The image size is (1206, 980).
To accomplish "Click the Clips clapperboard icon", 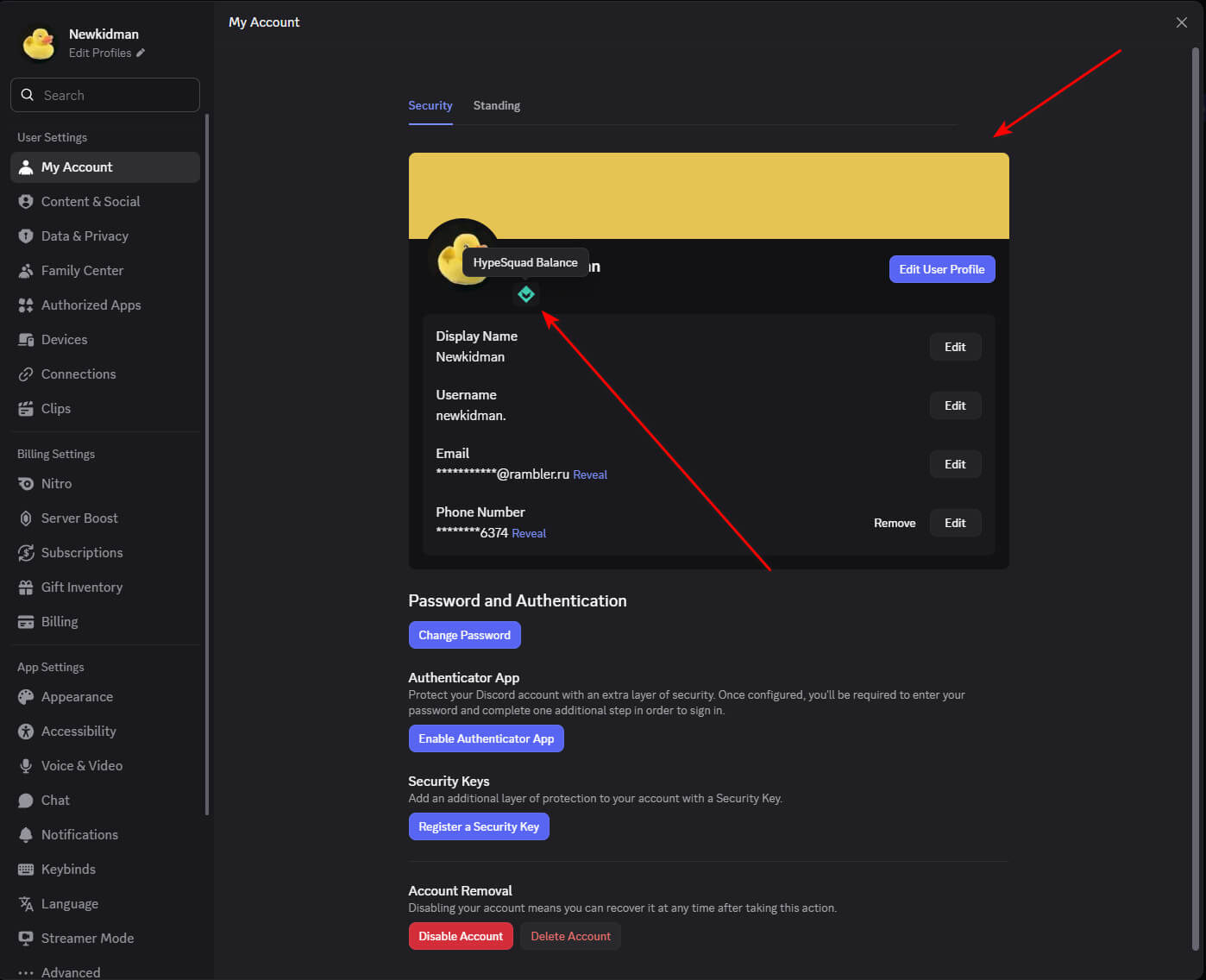I will tap(26, 409).
